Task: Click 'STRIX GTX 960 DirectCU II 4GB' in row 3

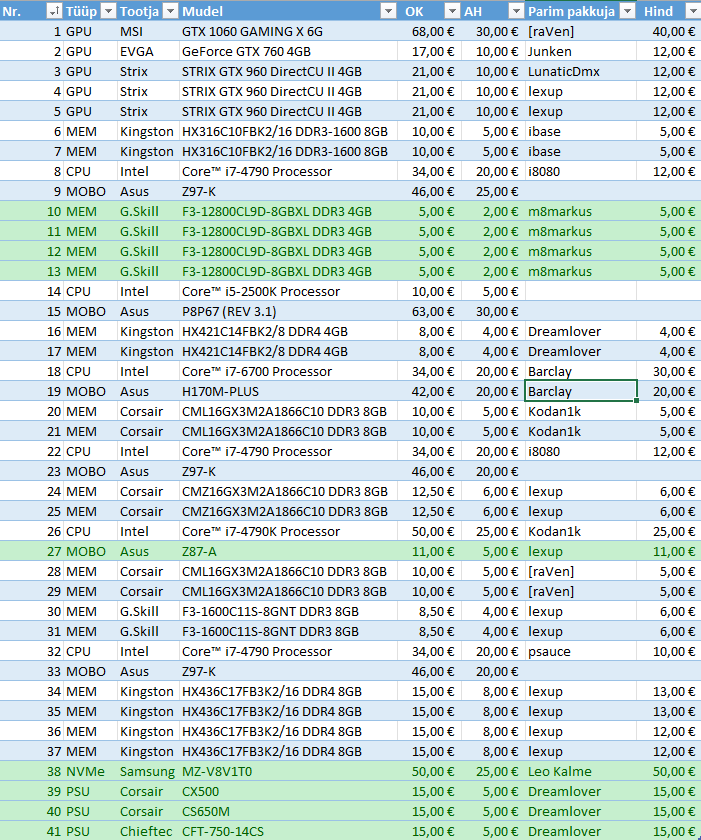Action: (x=288, y=72)
